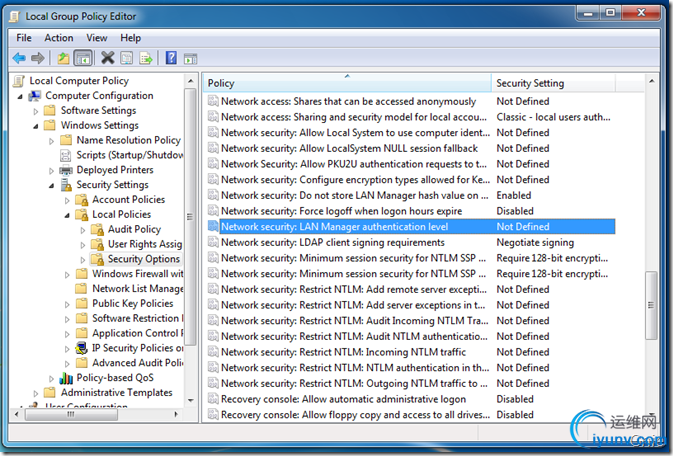This screenshot has width=673, height=456.
Task: Open the View menu
Action: 97,38
